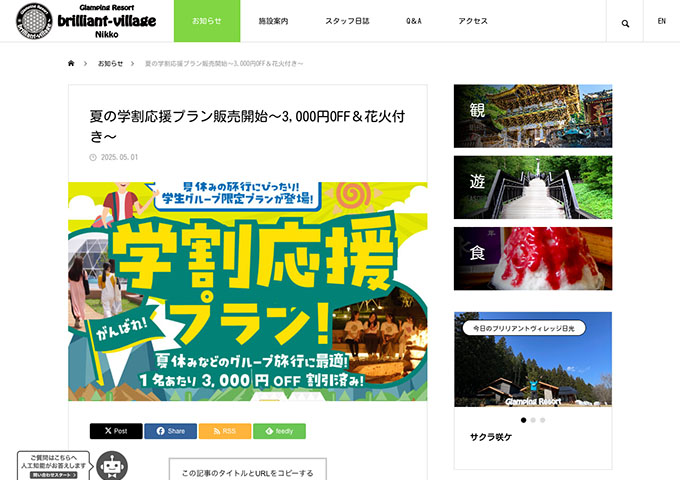Viewport: 680px width, 480px height.
Task: Copy article title and URL button
Action: (x=247, y=472)
